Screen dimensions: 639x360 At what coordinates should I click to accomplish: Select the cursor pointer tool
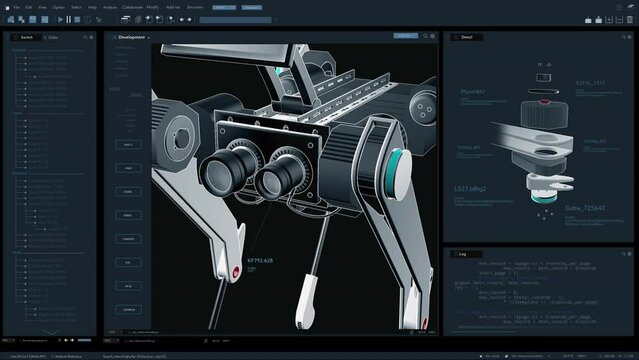tap(99, 20)
